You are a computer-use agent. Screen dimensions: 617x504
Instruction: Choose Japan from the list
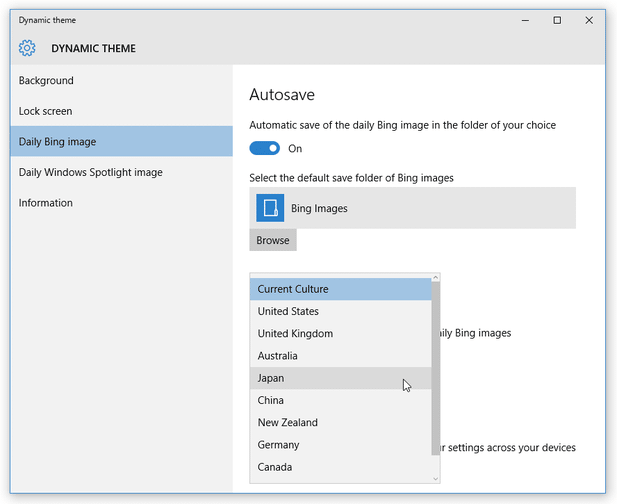341,378
